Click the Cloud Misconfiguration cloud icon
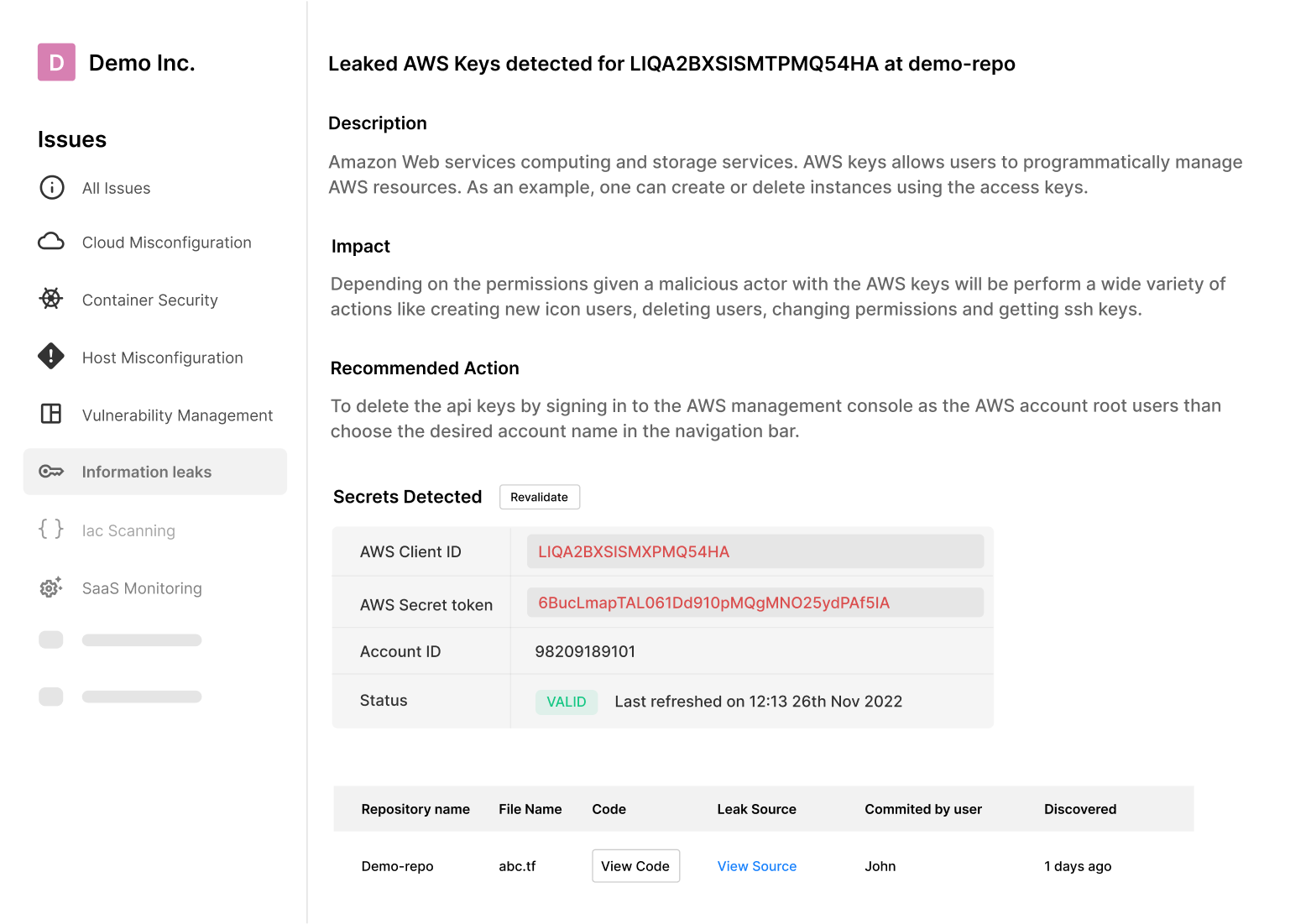The height and width of the screenshot is (924, 1306). (51, 242)
